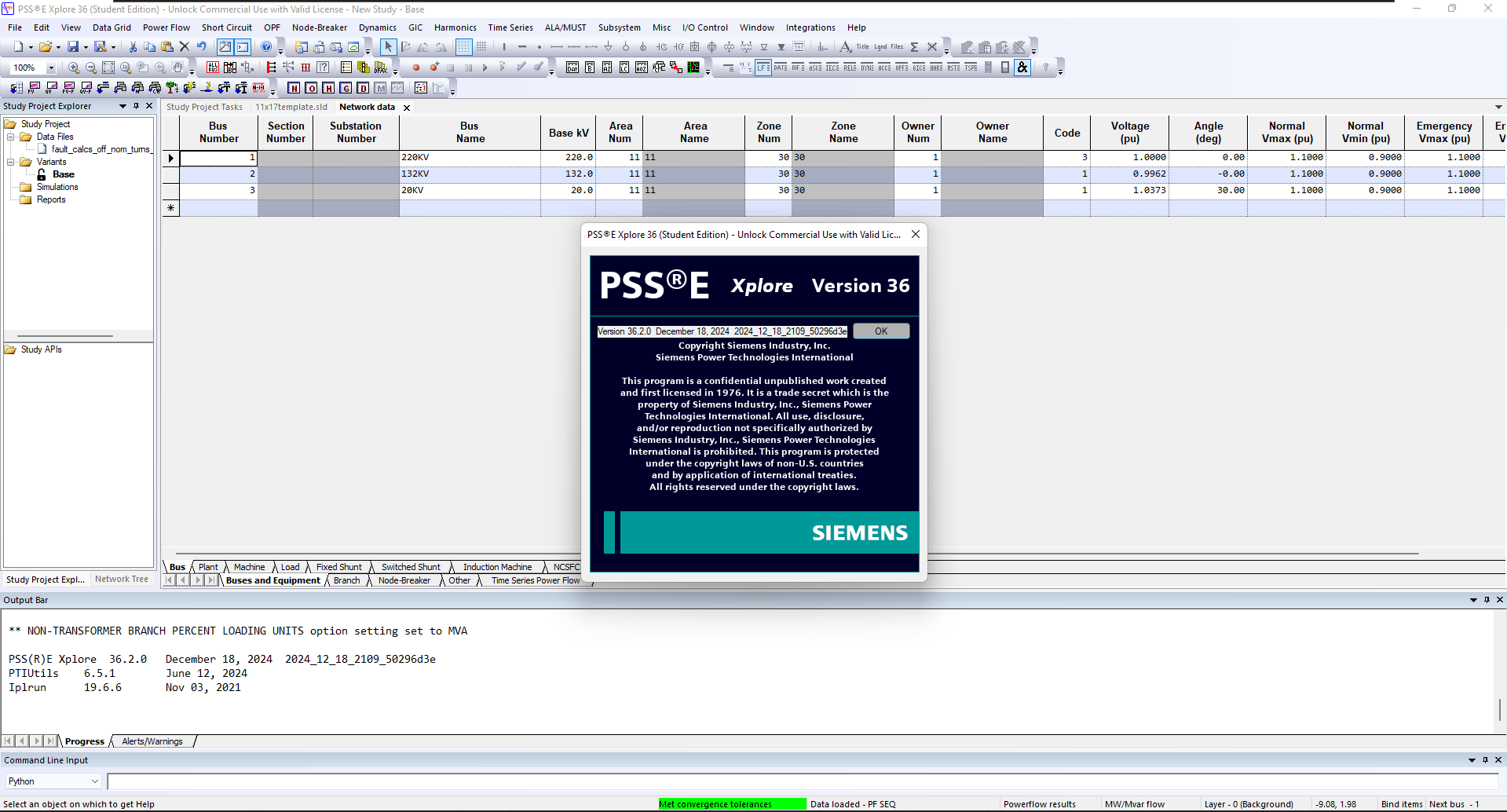Click the command line input field
Image resolution: width=1507 pixels, height=812 pixels.
pos(802,781)
